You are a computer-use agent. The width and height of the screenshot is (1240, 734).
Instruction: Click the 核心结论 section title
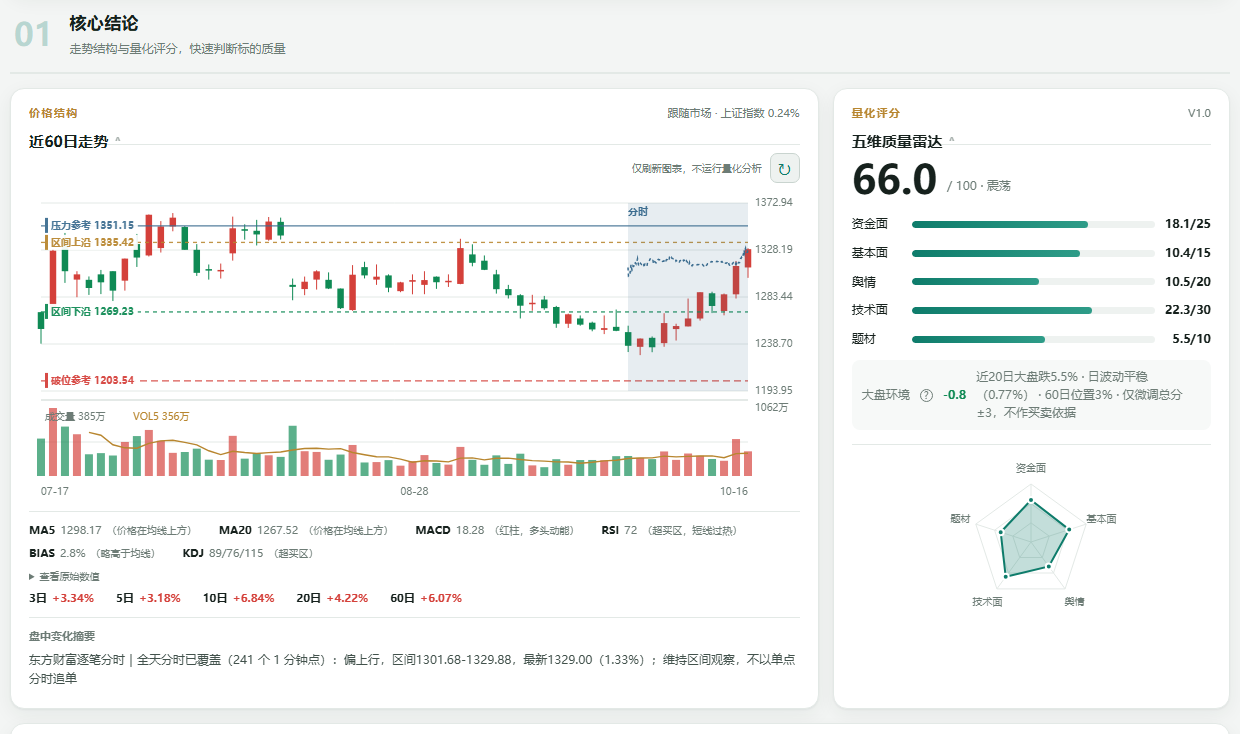[x=104, y=23]
